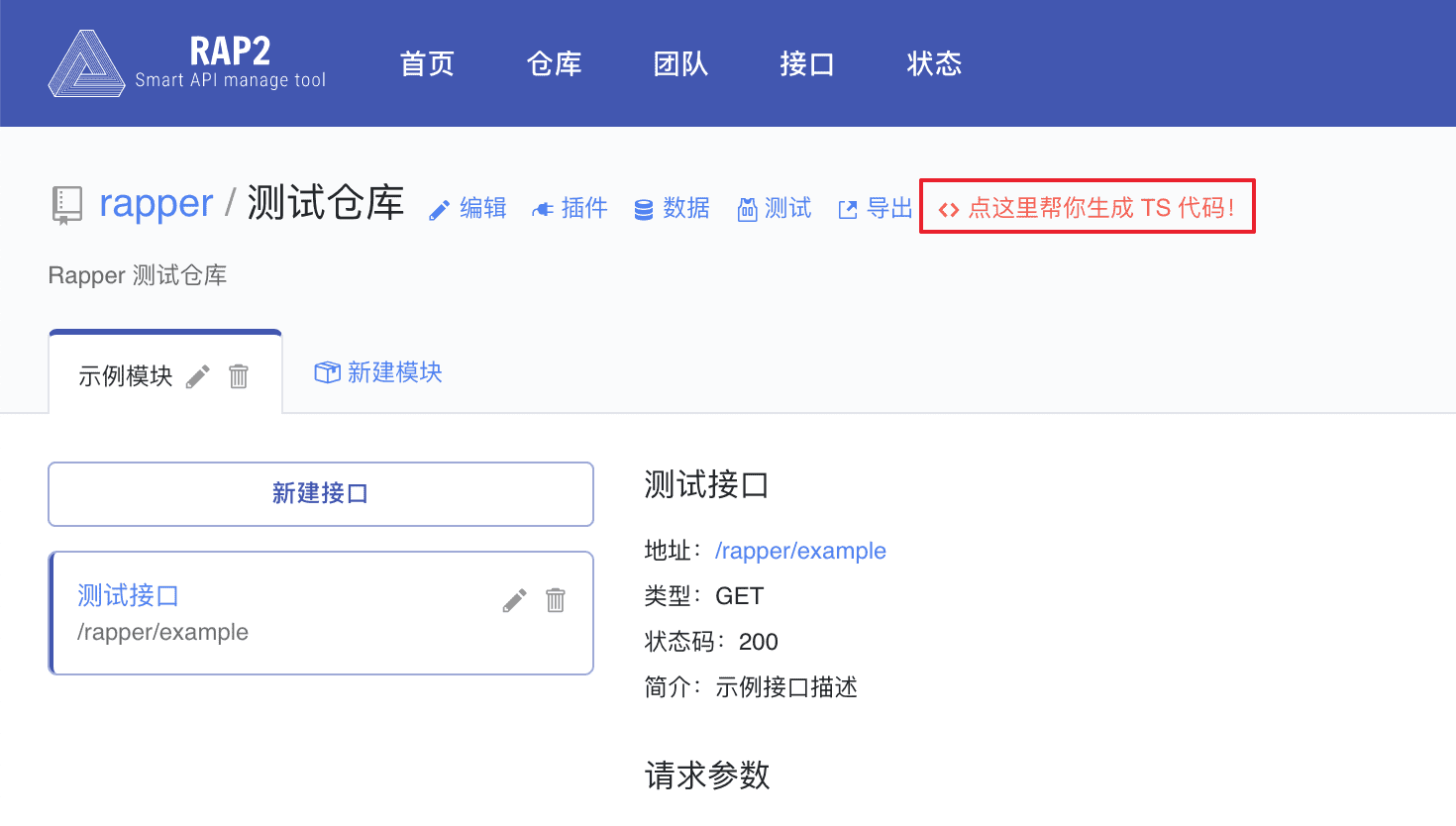This screenshot has width=1456, height=826.
Task: Click the plug icon beside 插件
Action: tap(542, 209)
